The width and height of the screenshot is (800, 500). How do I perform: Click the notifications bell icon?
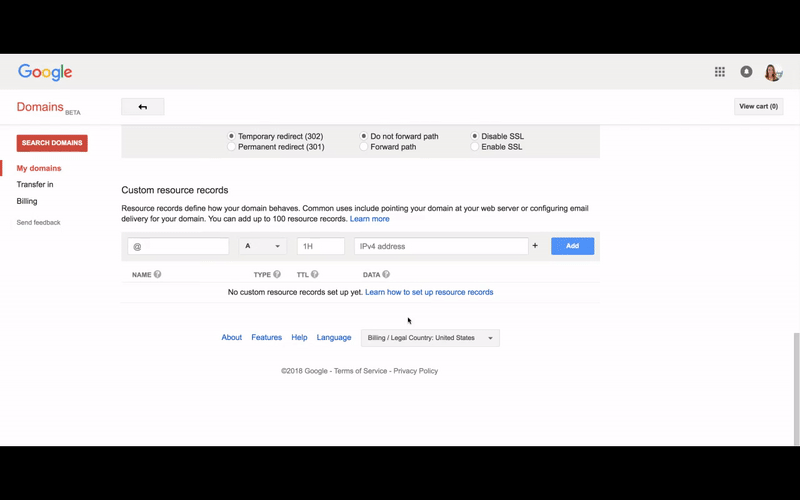click(746, 72)
